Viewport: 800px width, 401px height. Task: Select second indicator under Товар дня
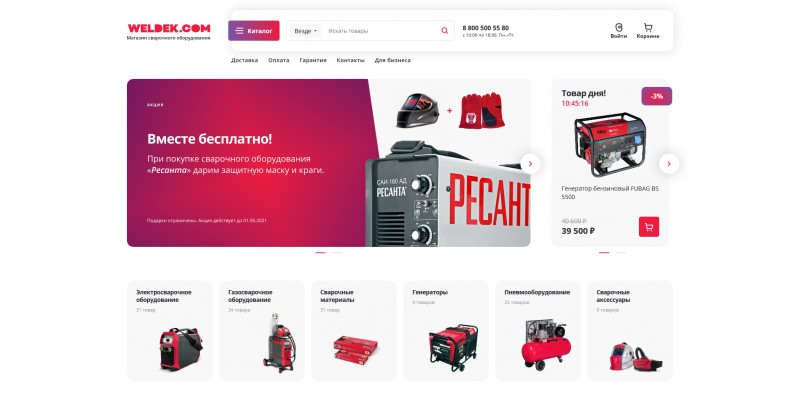pyautogui.click(x=620, y=253)
